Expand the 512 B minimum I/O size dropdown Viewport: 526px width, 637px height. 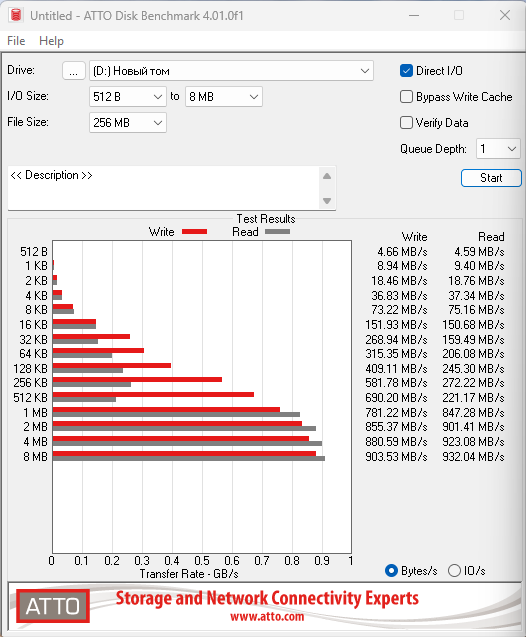(x=128, y=97)
